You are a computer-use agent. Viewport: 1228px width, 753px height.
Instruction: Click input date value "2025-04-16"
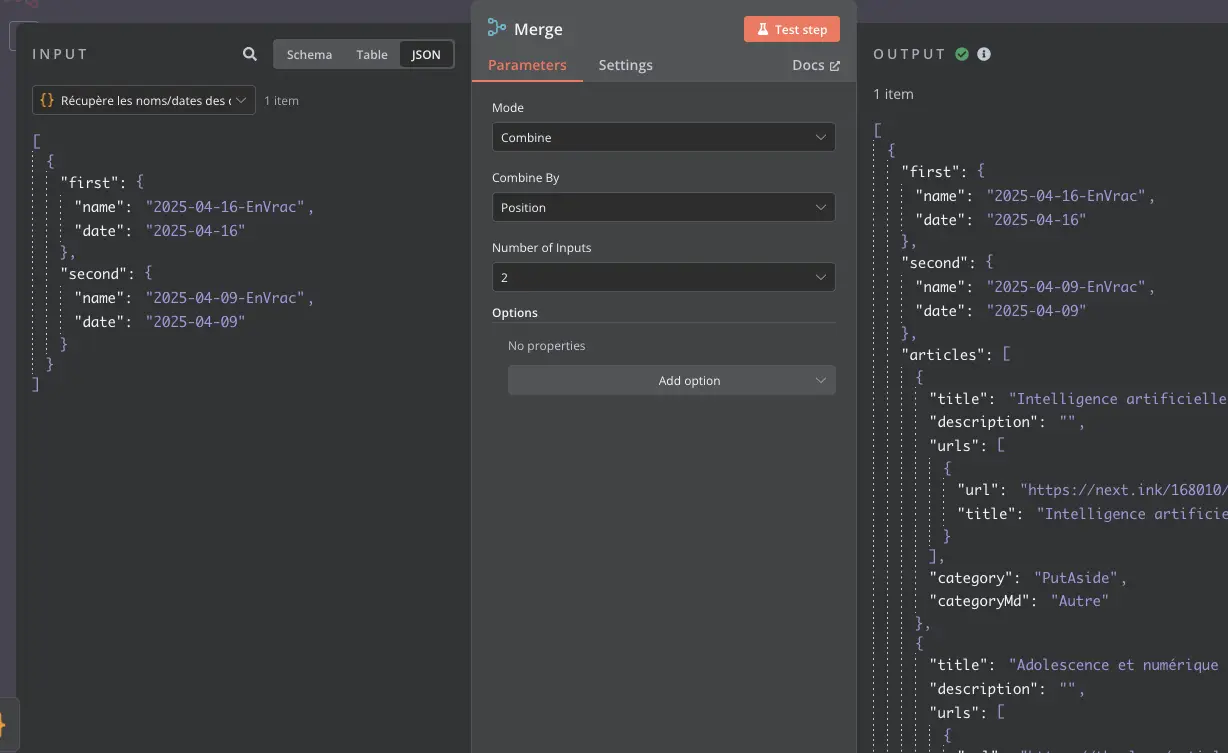[x=195, y=230]
